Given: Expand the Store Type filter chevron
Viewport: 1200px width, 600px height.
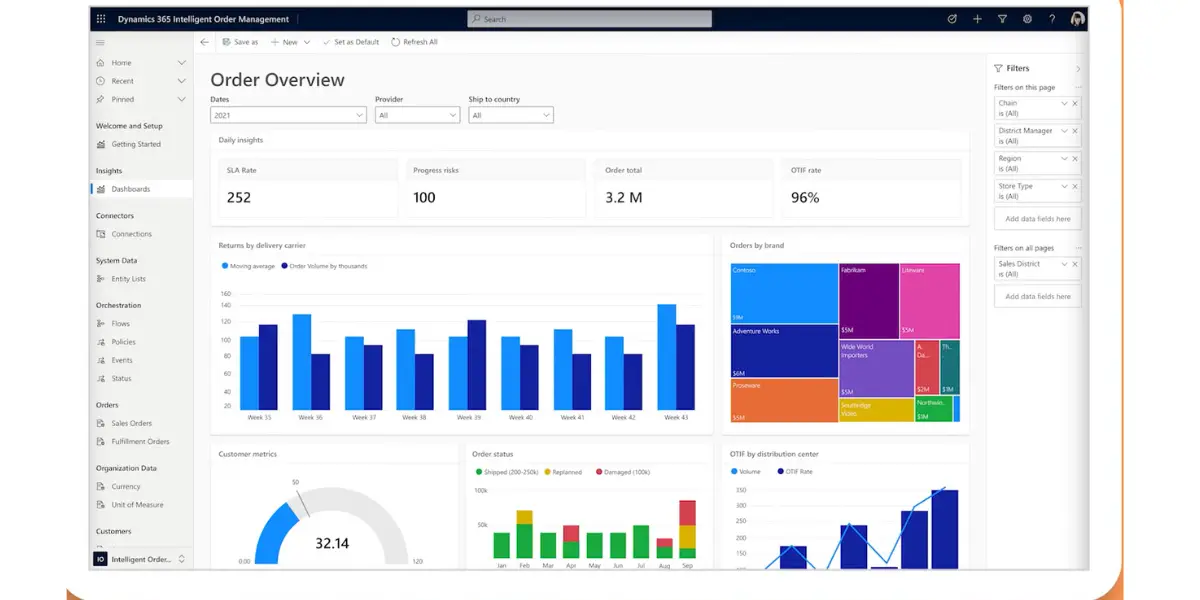Looking at the screenshot, I should (1064, 186).
